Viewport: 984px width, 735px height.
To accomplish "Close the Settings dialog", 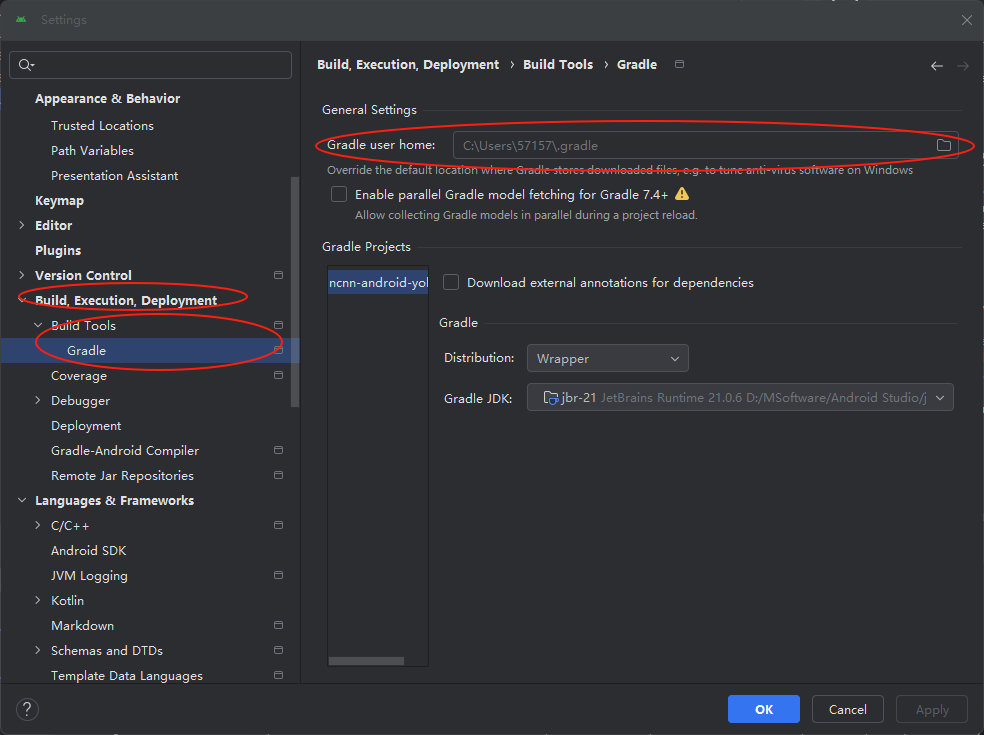I will [966, 20].
